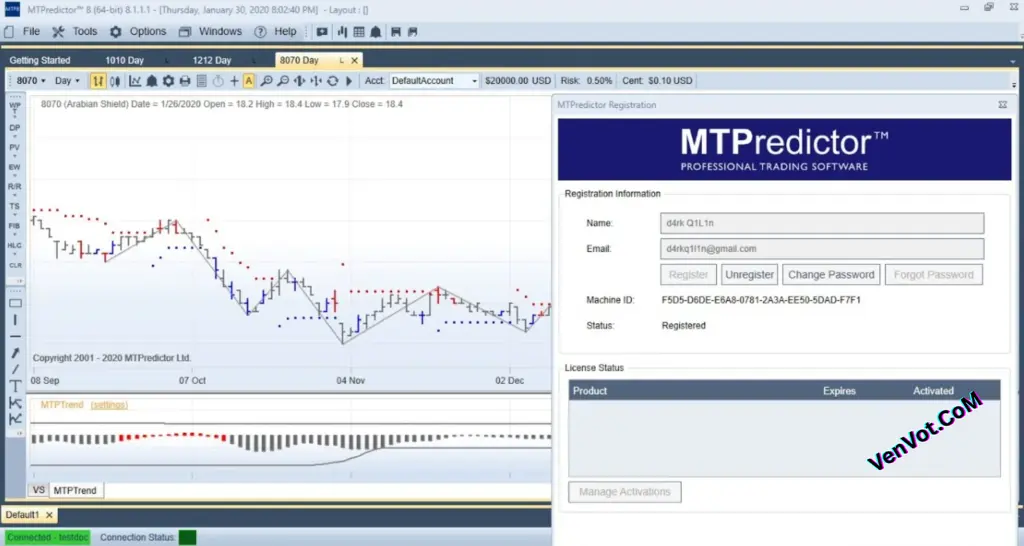
Task: Select the MTPTrend indicator tab
Action: 75,490
